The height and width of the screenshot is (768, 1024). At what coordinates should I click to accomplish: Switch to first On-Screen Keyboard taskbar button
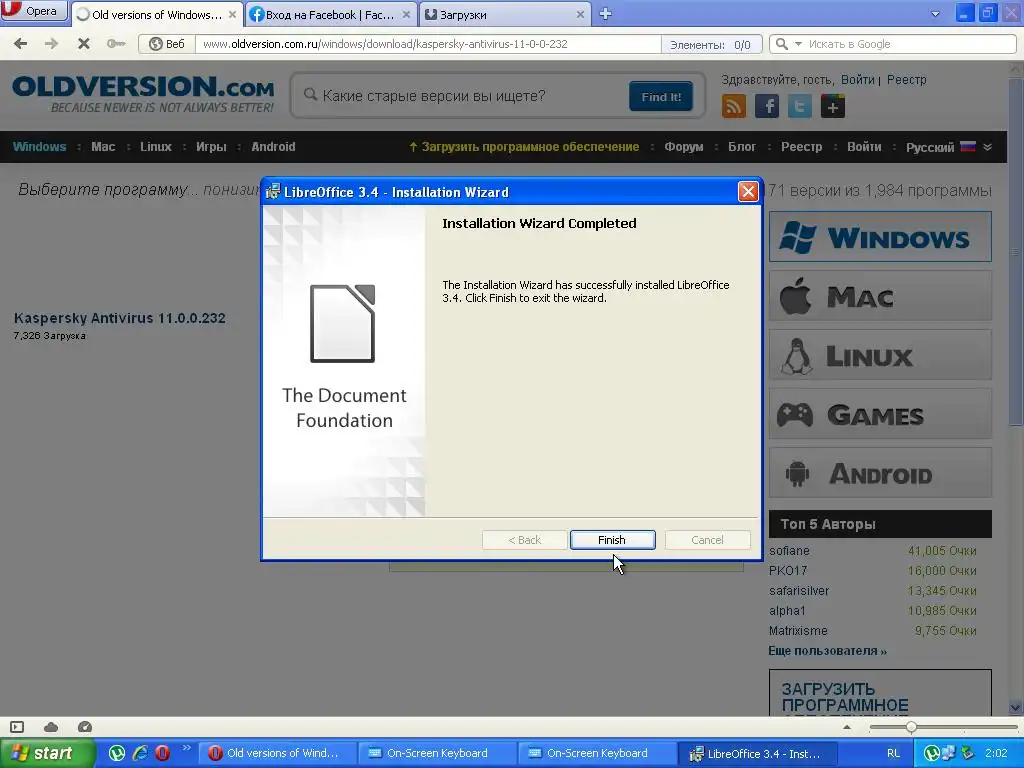click(436, 753)
